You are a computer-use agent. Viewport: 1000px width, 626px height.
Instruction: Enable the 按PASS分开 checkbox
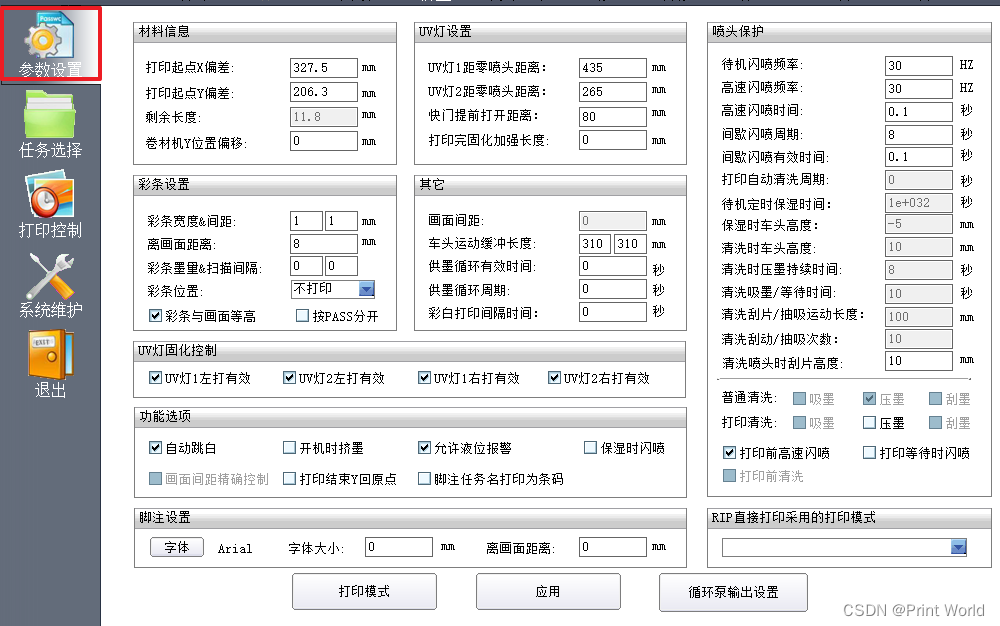(x=302, y=316)
